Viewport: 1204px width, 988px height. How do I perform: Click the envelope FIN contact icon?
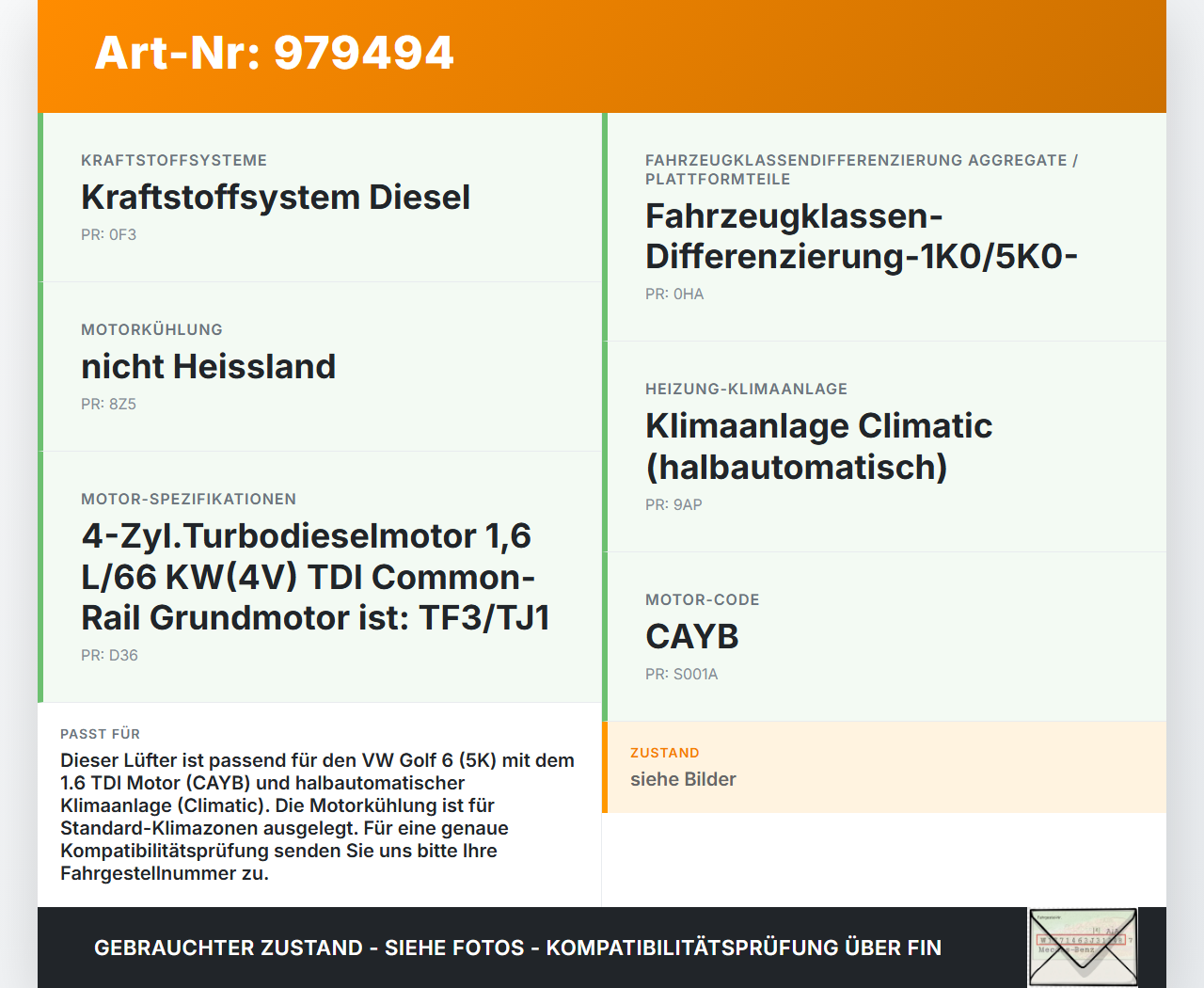click(1082, 947)
